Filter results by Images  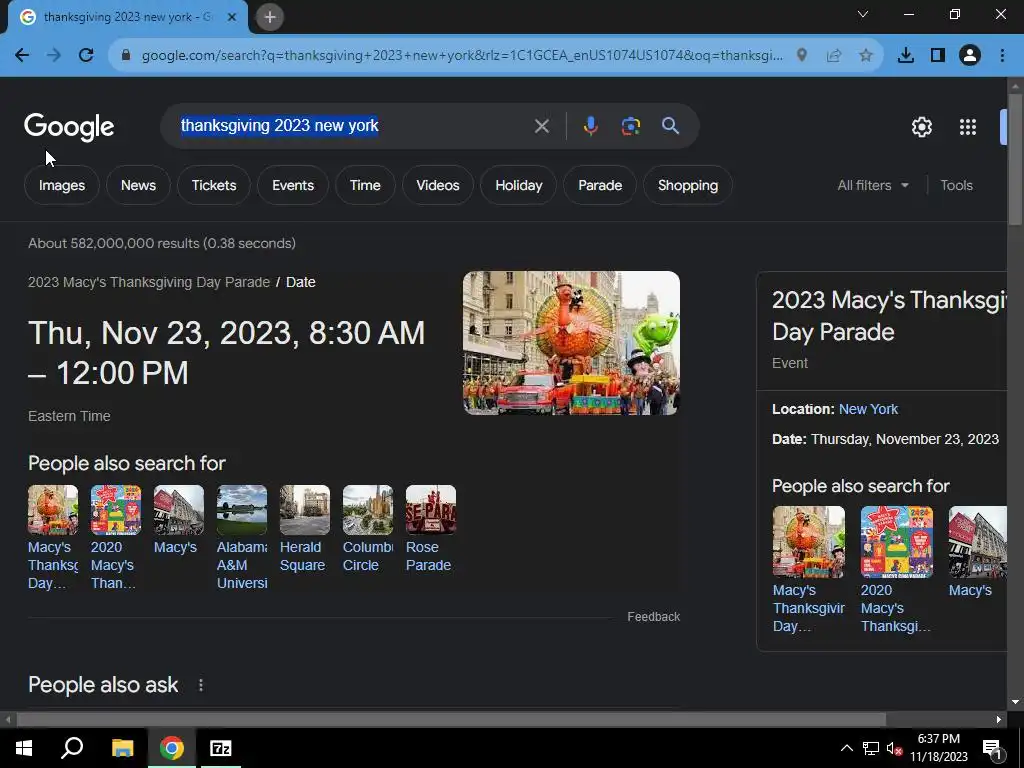click(62, 185)
